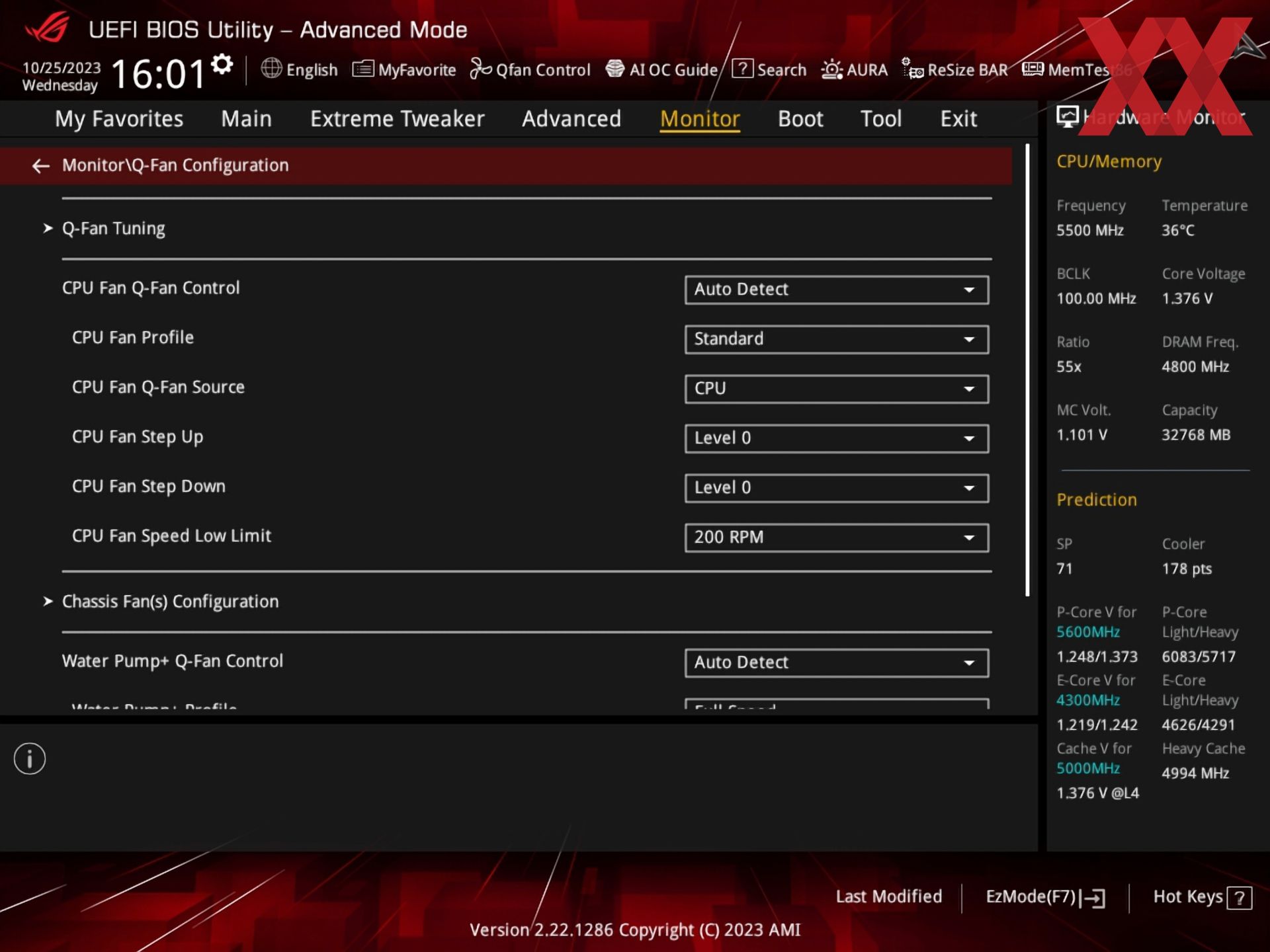Screen dimensions: 1270x952
Task: Go back with Q-Fan Configuration arrow
Action: (x=41, y=165)
